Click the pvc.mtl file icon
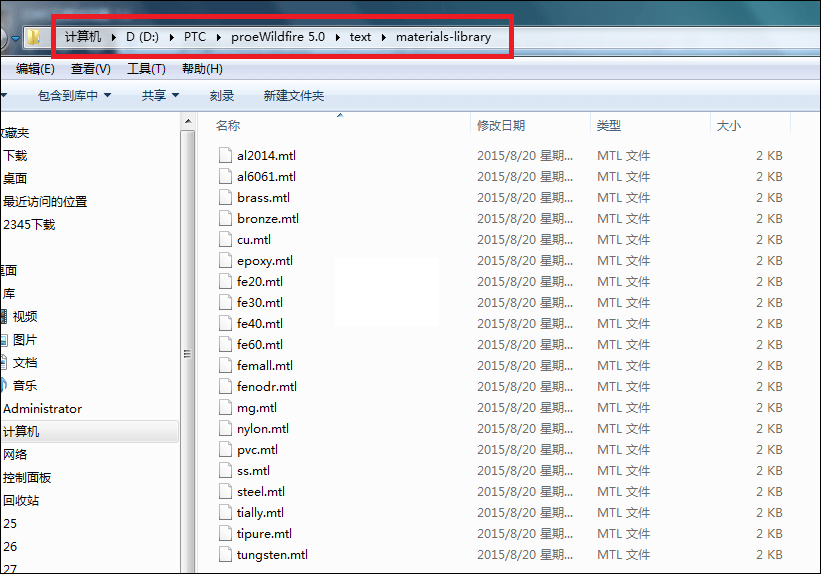Screen dimensions: 821x574 (225, 449)
